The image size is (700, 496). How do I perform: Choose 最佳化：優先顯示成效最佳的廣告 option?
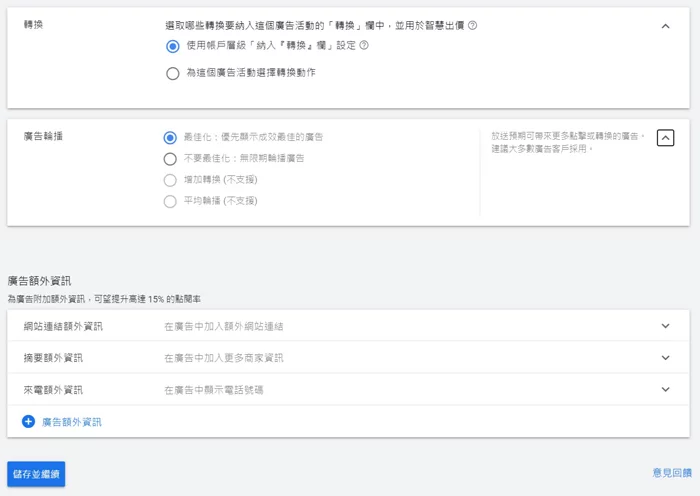pos(170,138)
